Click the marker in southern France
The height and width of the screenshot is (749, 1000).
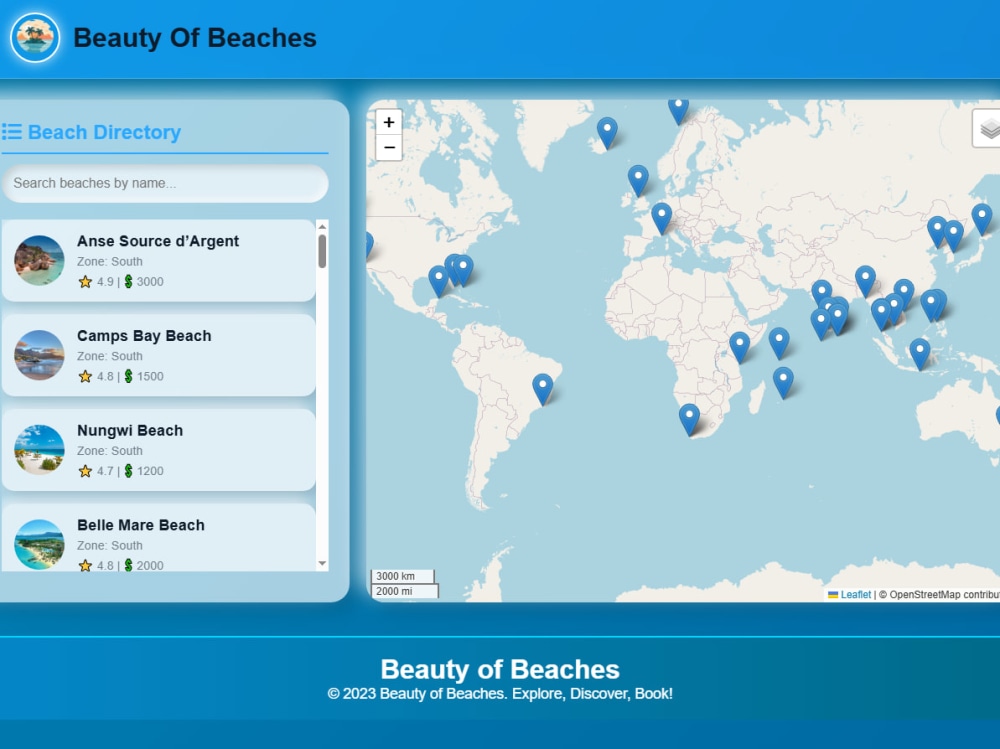tap(661, 219)
